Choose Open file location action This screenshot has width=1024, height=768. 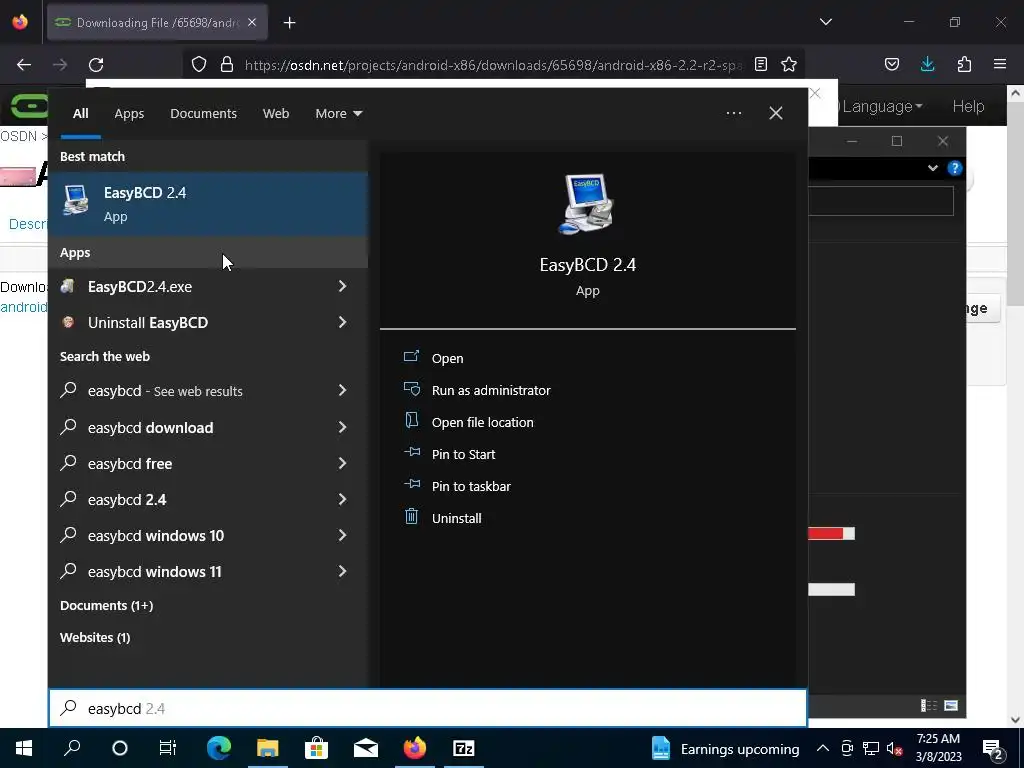click(482, 423)
